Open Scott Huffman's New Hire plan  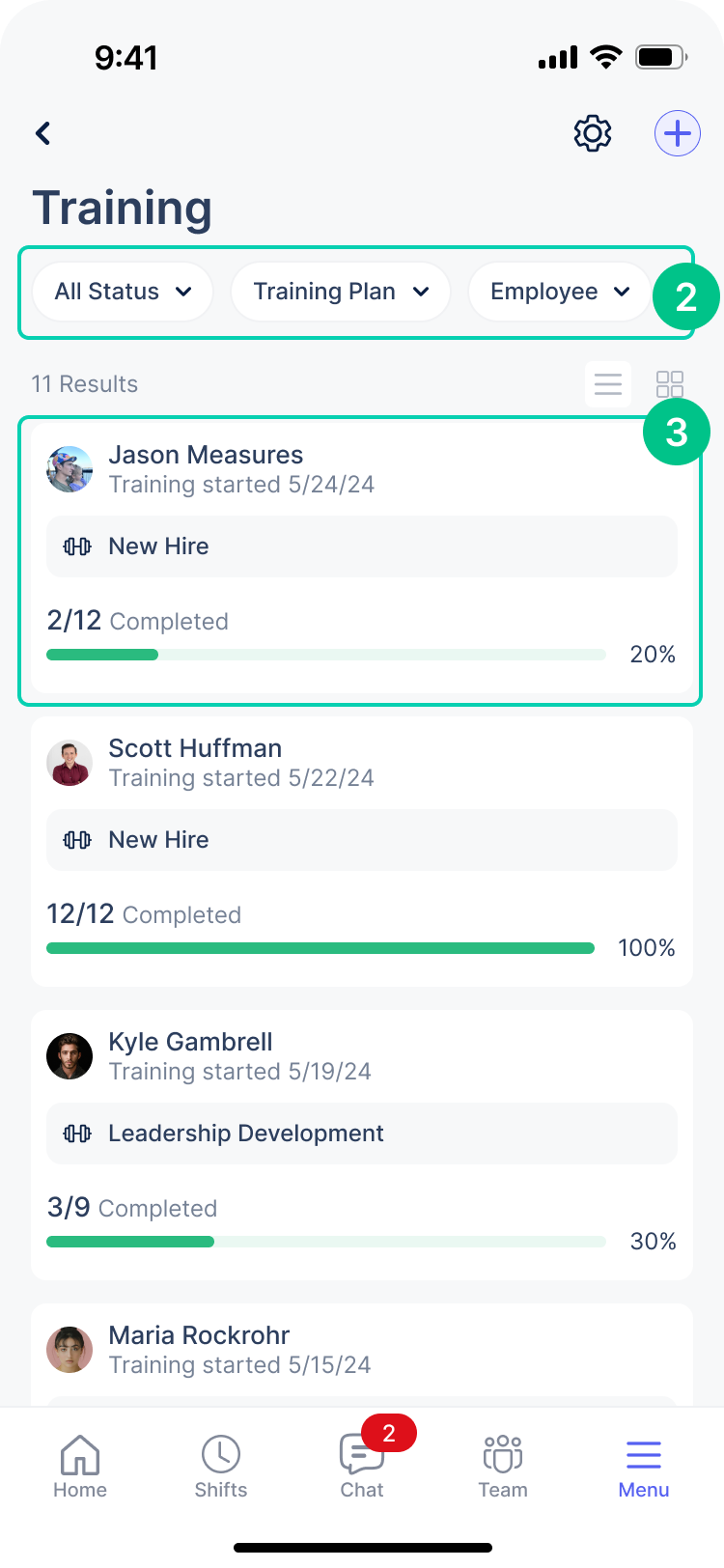pos(362,840)
